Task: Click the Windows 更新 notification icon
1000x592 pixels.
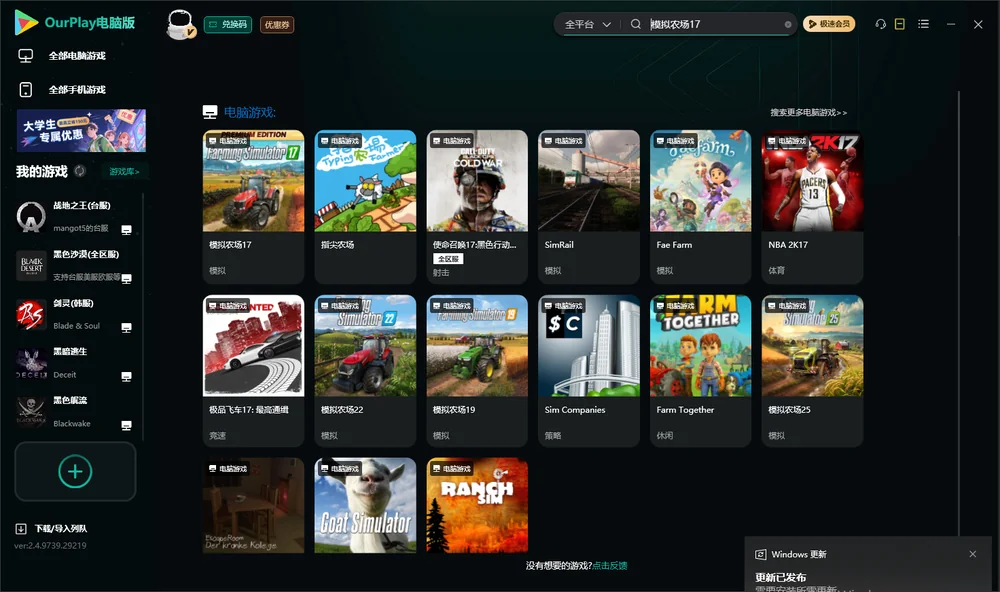Action: tap(760, 554)
